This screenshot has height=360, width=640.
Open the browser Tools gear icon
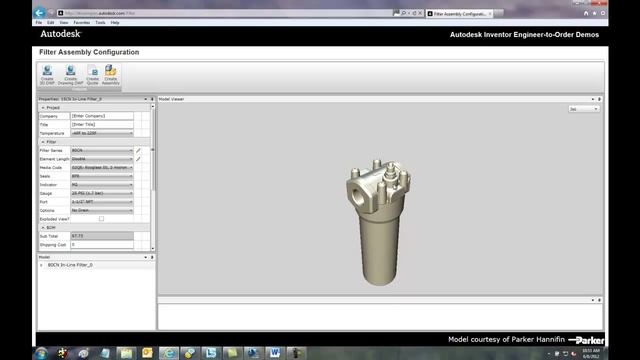click(x=602, y=13)
